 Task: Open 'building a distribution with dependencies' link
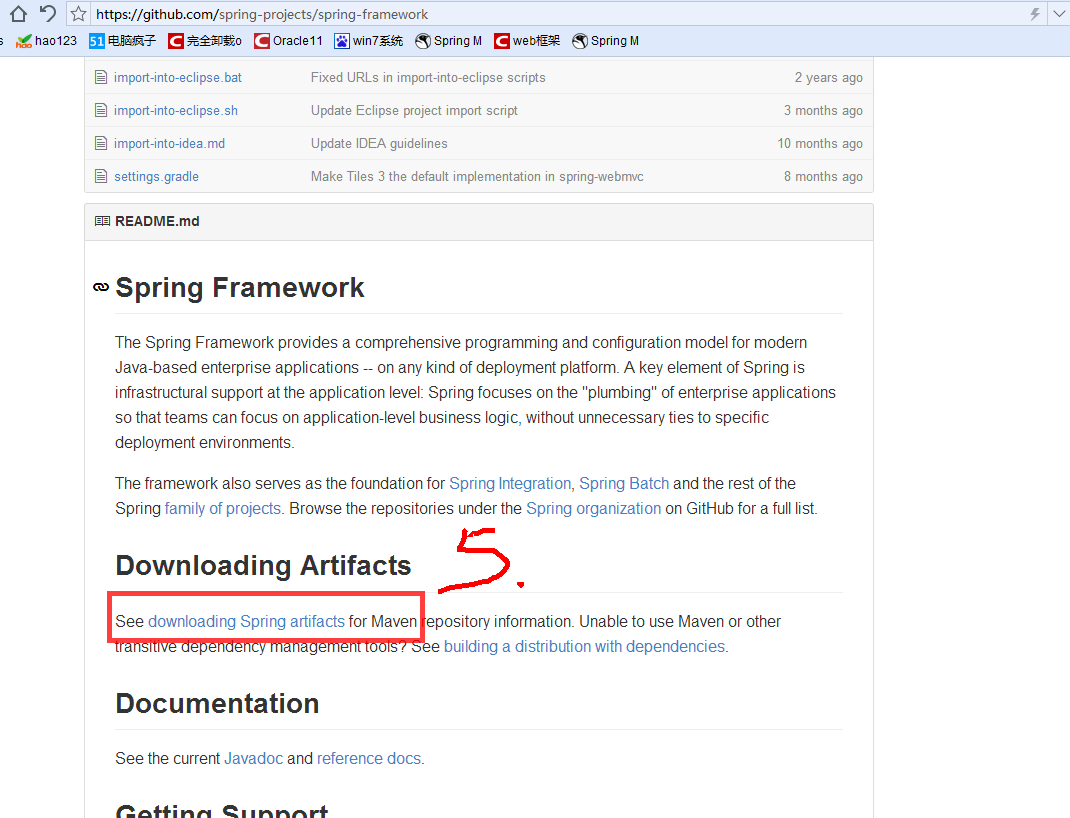584,647
